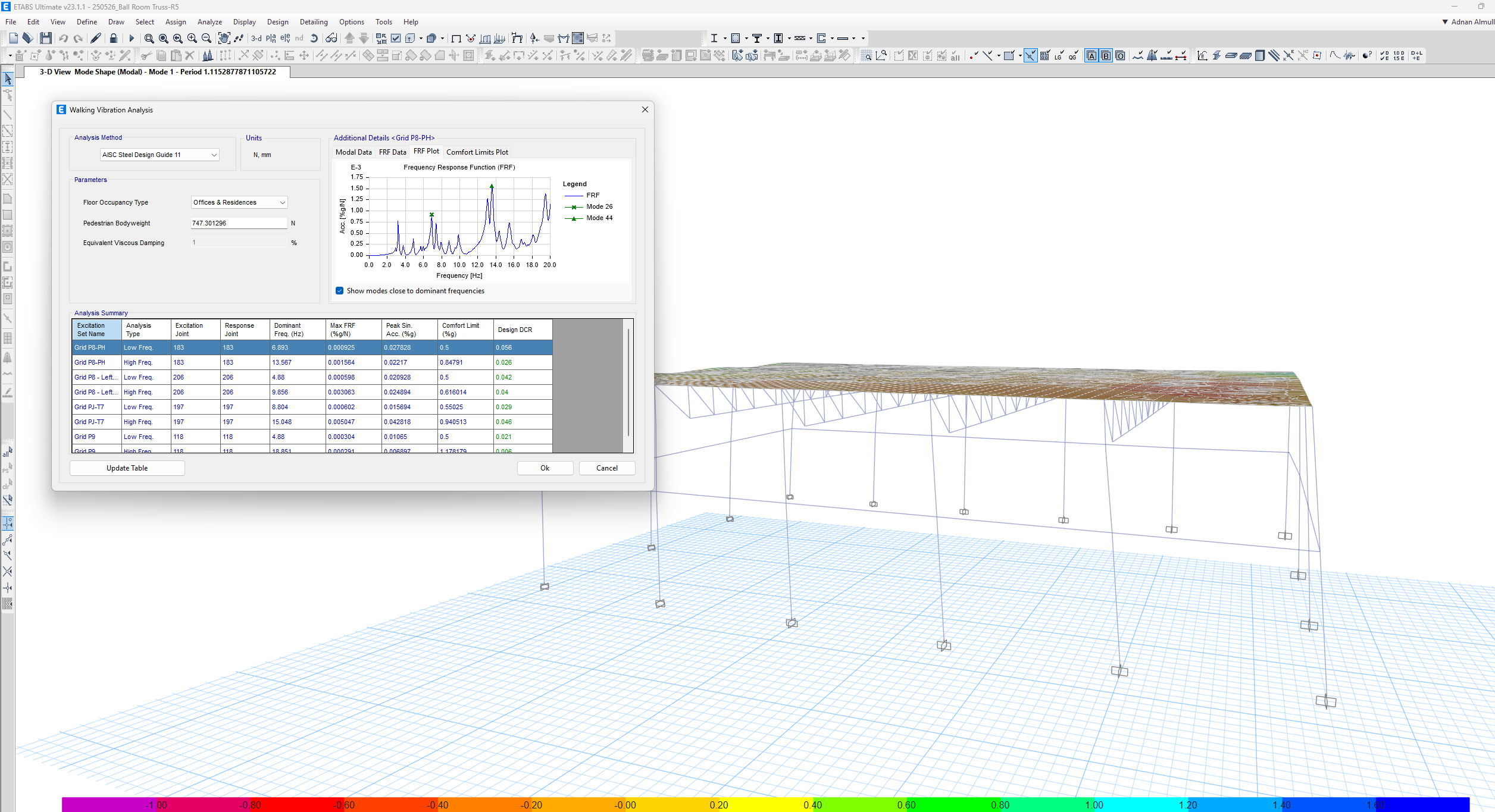Click the Zoom In One Step icon
Image resolution: width=1495 pixels, height=812 pixels.
click(x=192, y=38)
